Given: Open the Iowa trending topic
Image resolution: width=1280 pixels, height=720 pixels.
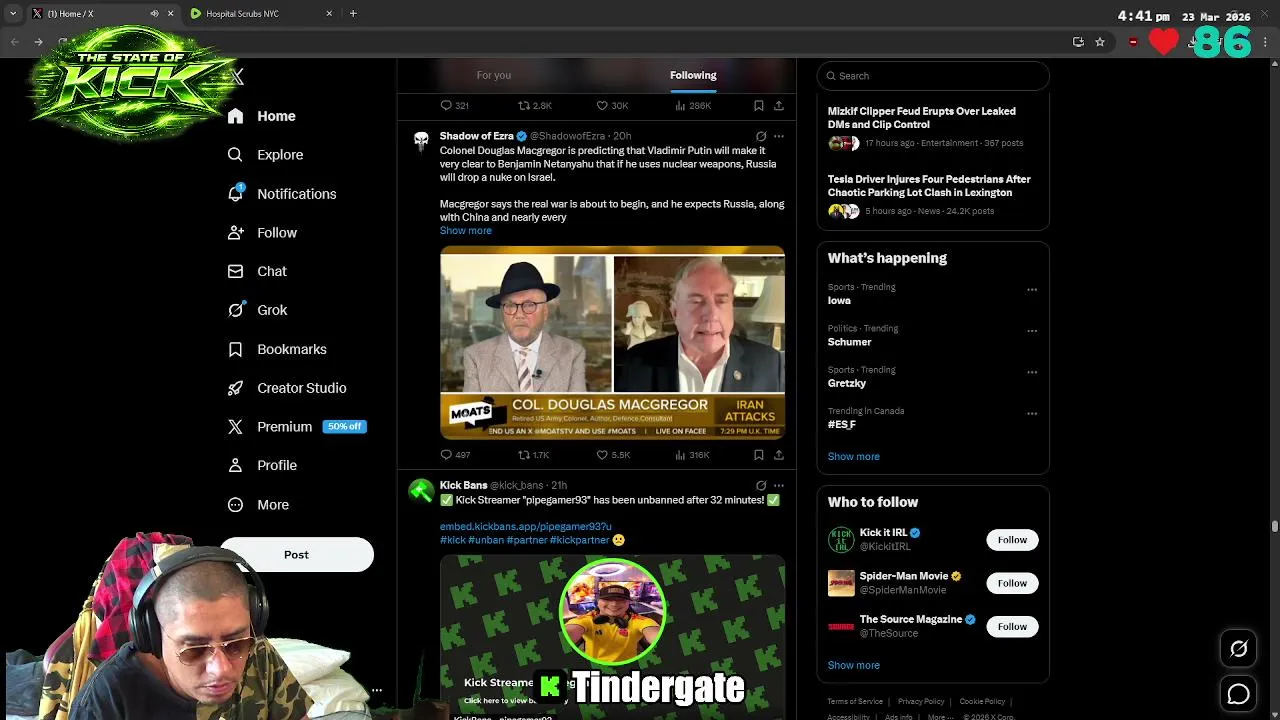Looking at the screenshot, I should click(x=839, y=300).
